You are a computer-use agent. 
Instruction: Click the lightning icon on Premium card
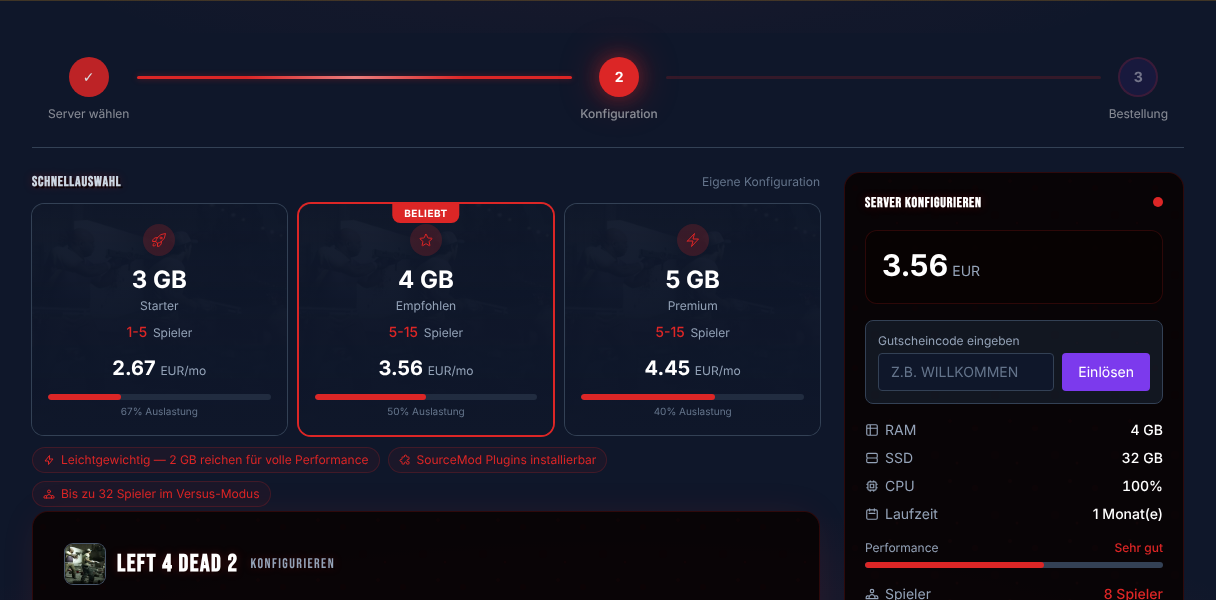click(x=693, y=240)
